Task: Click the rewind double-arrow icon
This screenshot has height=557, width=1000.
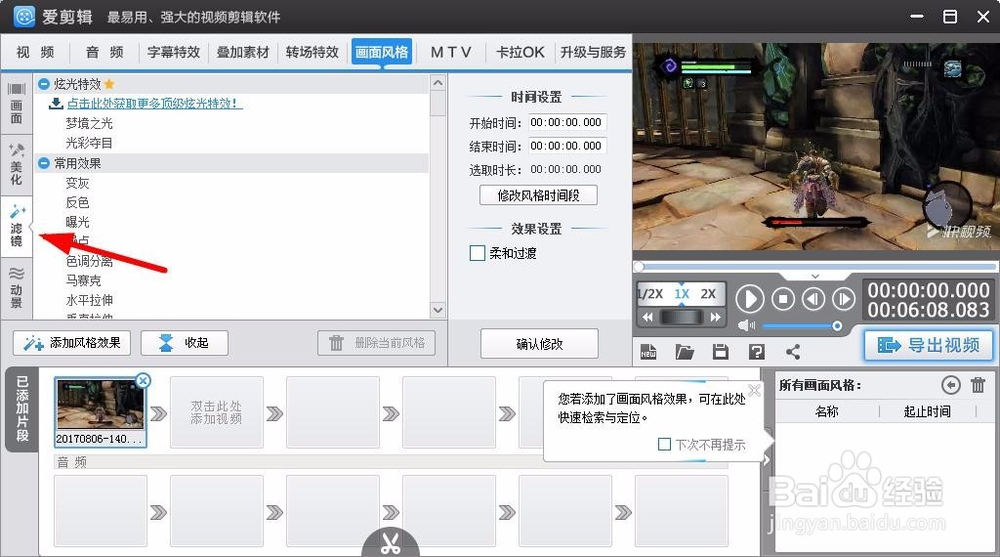Action: [648, 317]
